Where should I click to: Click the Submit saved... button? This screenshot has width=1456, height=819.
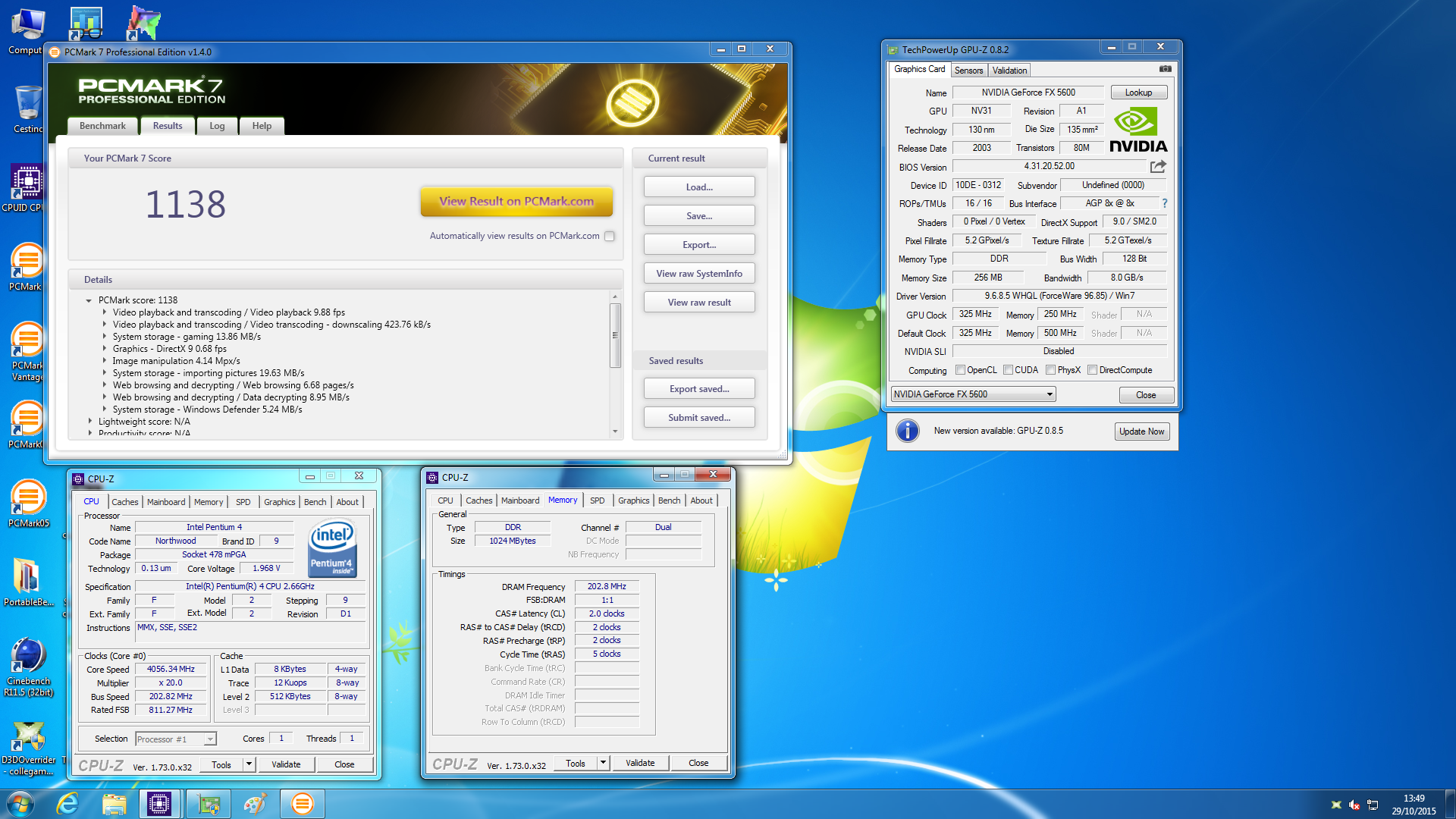click(699, 418)
